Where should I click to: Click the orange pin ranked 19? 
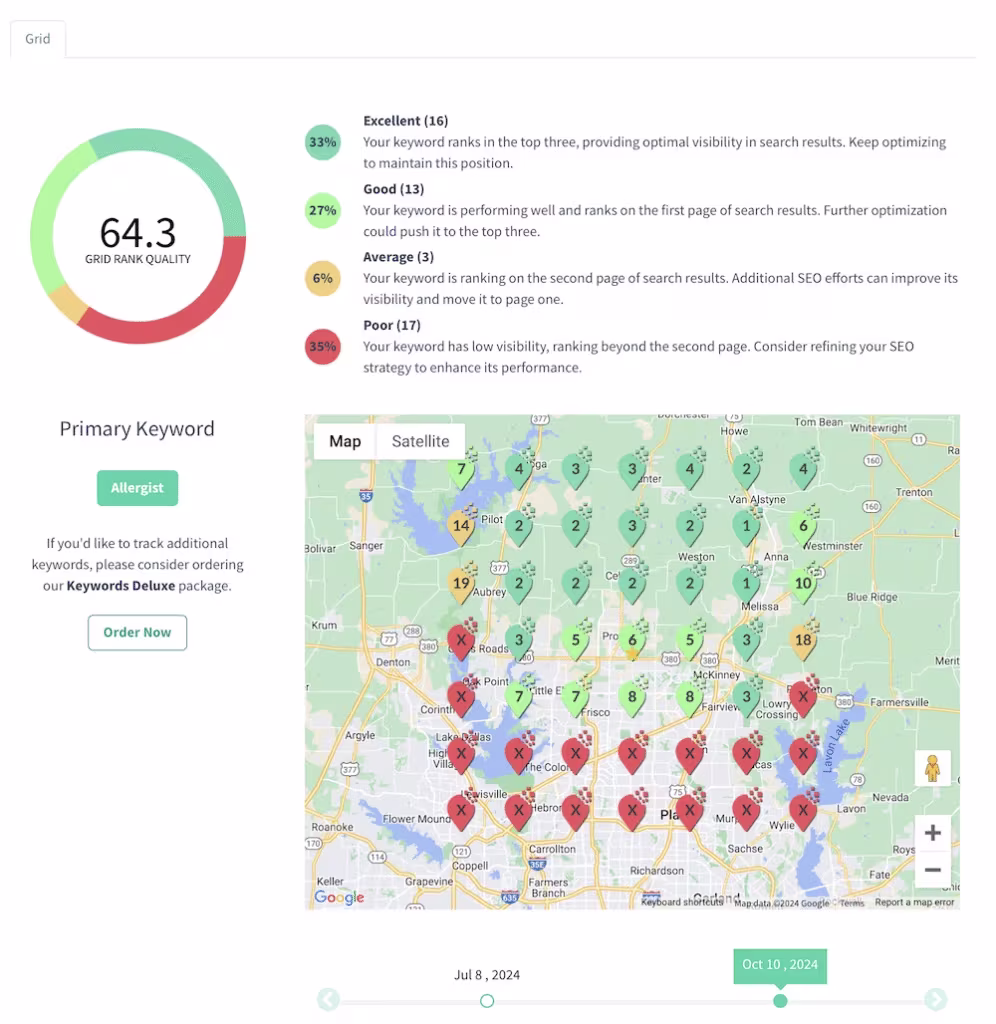coord(461,584)
